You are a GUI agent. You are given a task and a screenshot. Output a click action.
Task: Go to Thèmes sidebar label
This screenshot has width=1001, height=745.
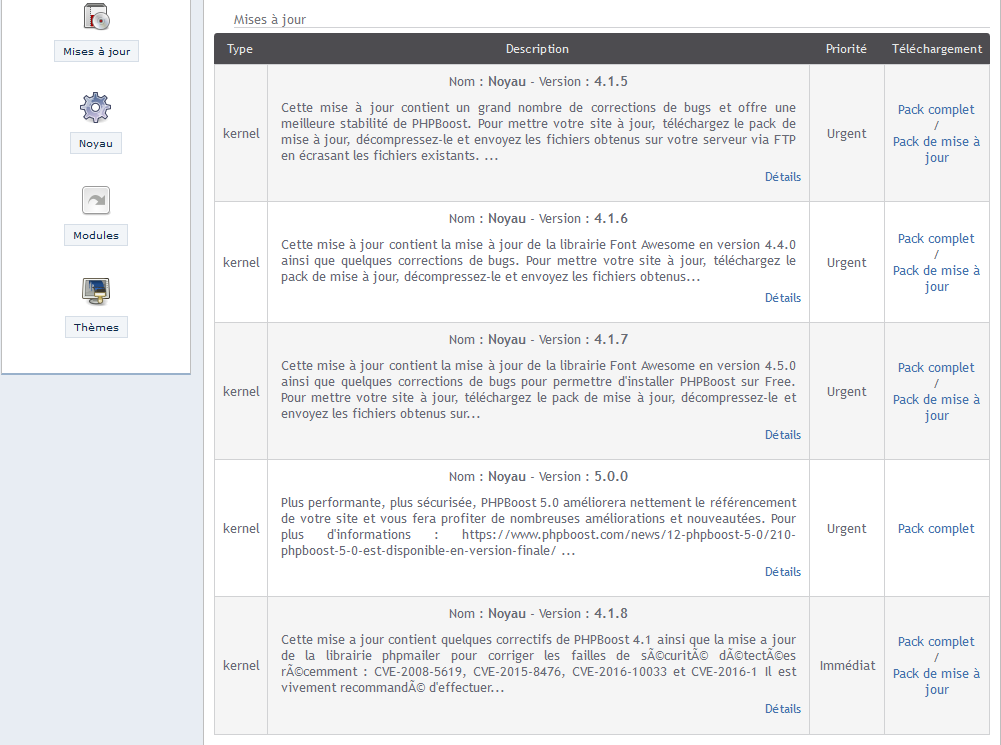tap(96, 327)
